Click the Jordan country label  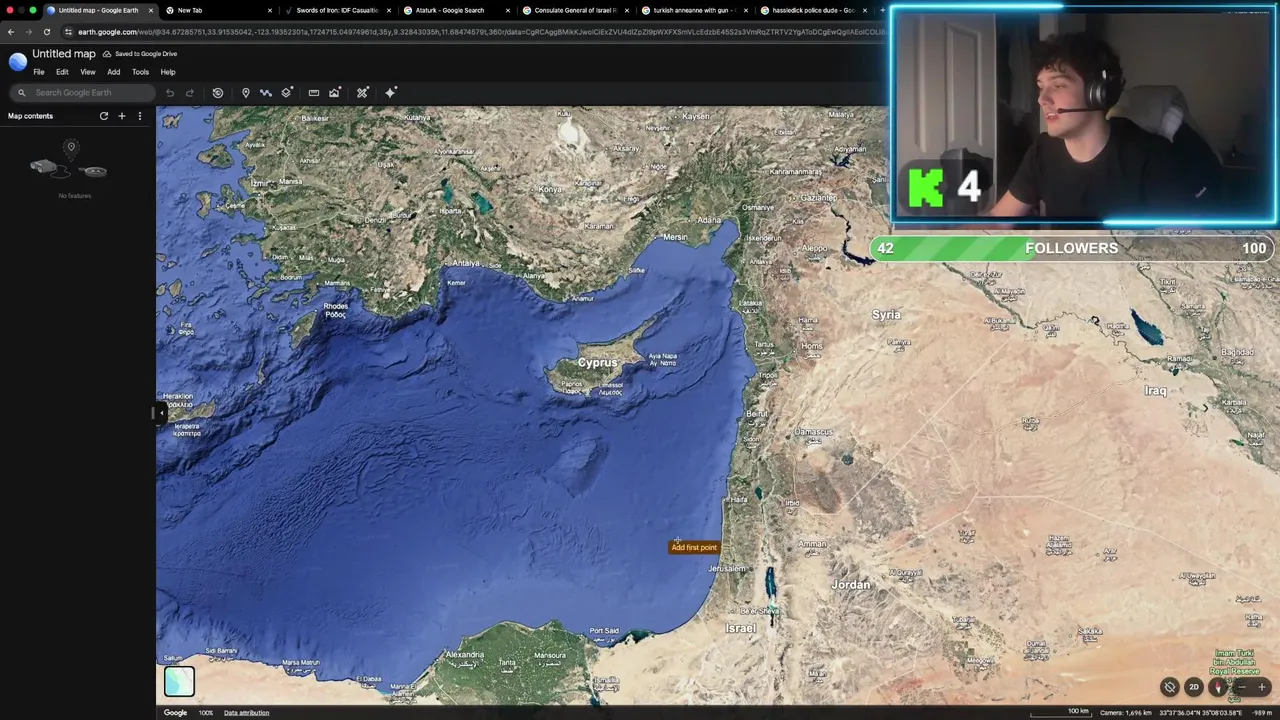851,585
